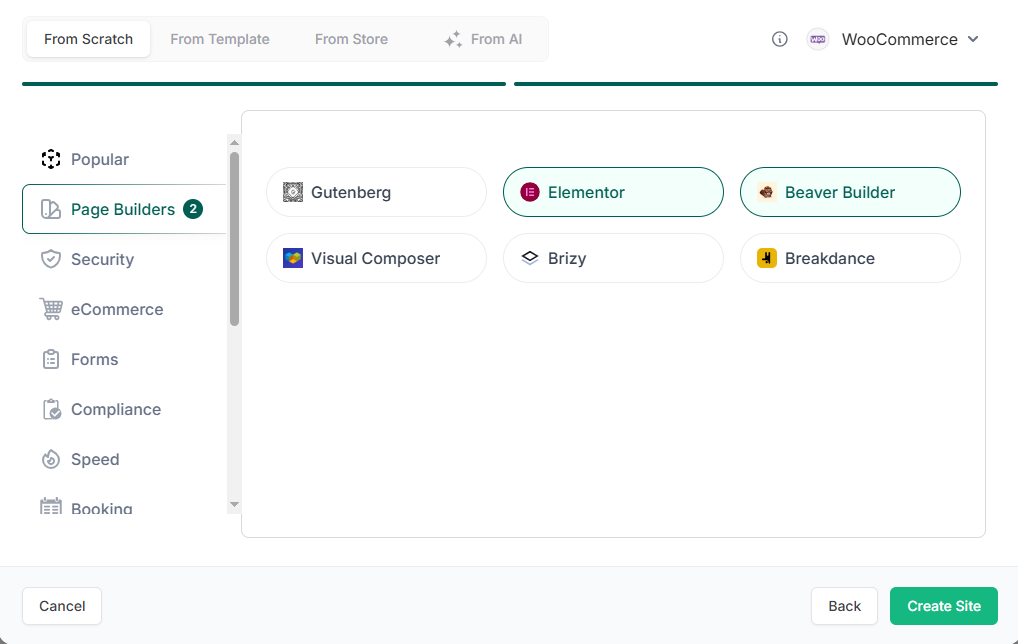Image resolution: width=1018 pixels, height=644 pixels.
Task: Open the Compliance category
Action: click(x=123, y=409)
